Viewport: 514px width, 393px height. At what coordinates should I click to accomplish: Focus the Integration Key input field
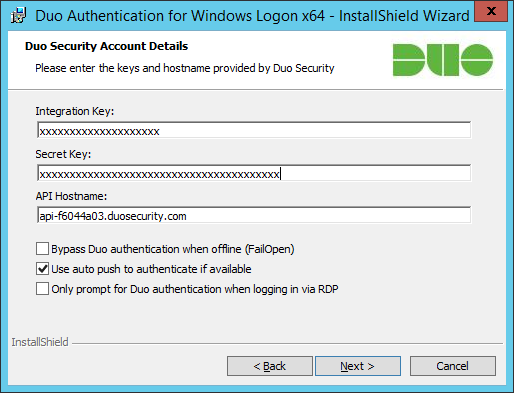(x=254, y=130)
